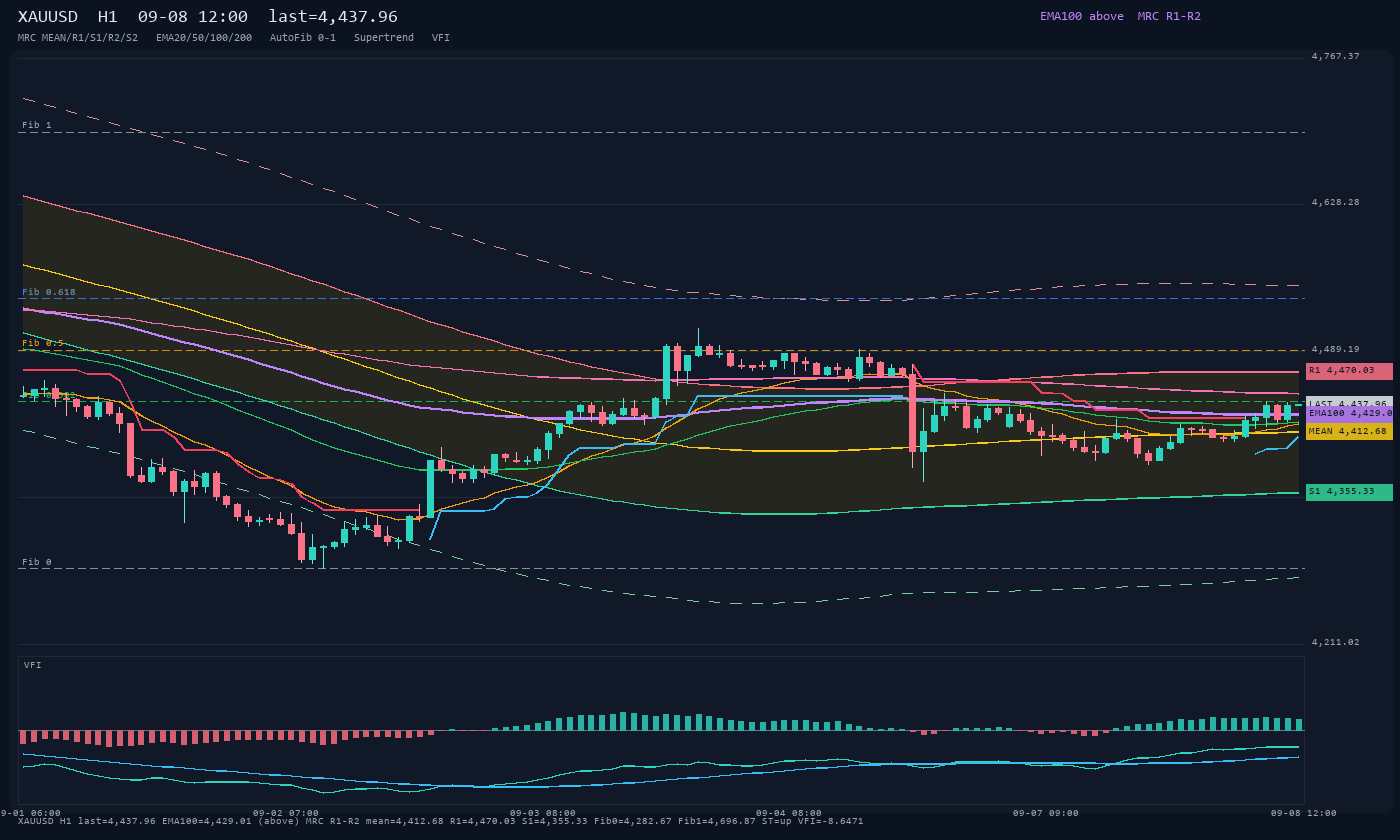Screen dimensions: 1400x840
Task: Click the 09-01 06:00 time axis label
Action: click(x=30, y=813)
